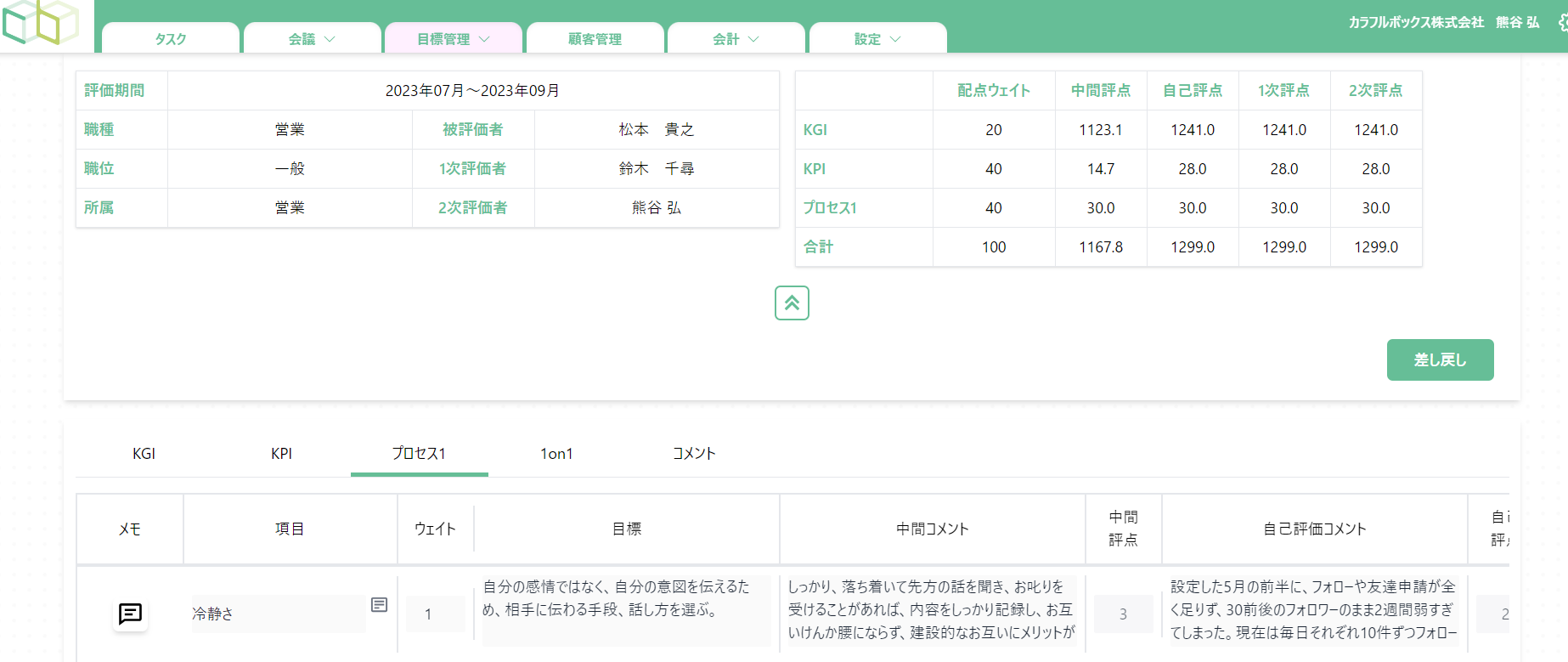Image resolution: width=1568 pixels, height=662 pixels.
Task: Click the 中間コメント text for 冷静さ
Action: tap(932, 610)
